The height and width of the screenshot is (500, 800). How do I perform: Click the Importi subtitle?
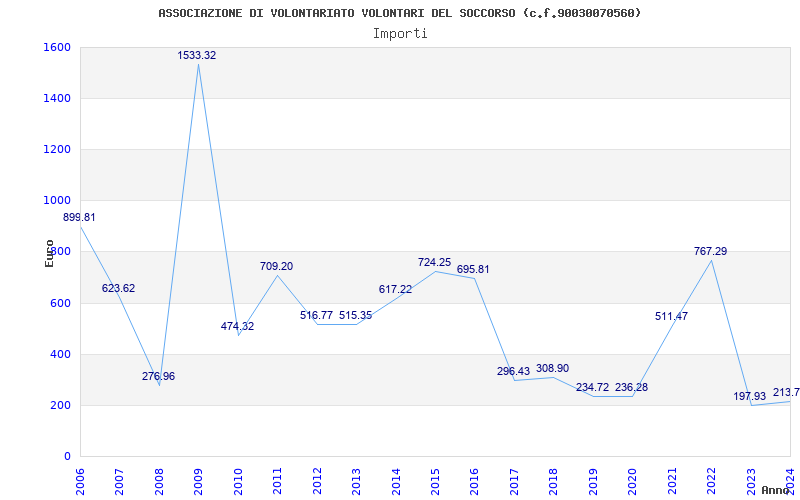click(400, 34)
